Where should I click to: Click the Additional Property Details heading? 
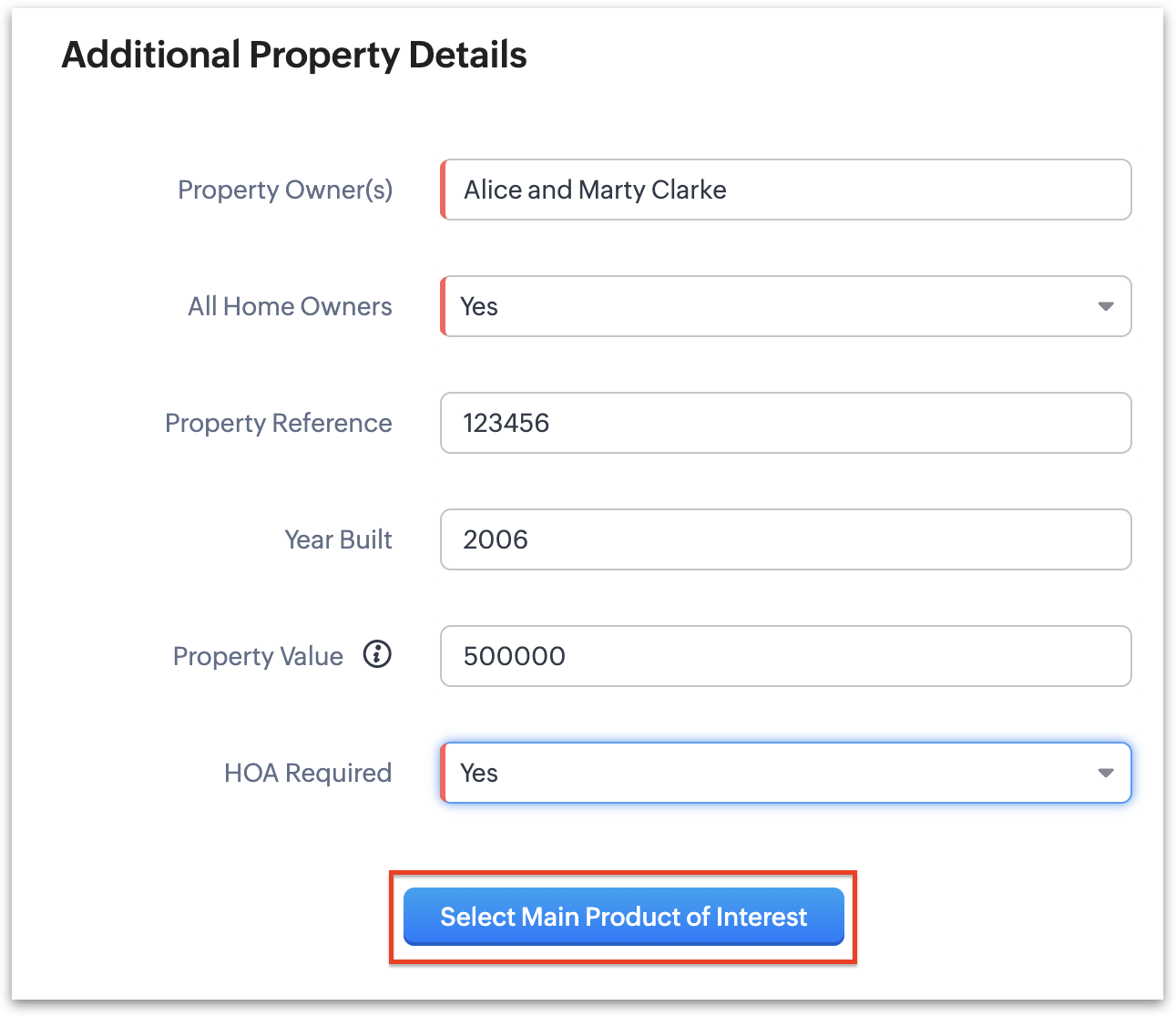(294, 55)
